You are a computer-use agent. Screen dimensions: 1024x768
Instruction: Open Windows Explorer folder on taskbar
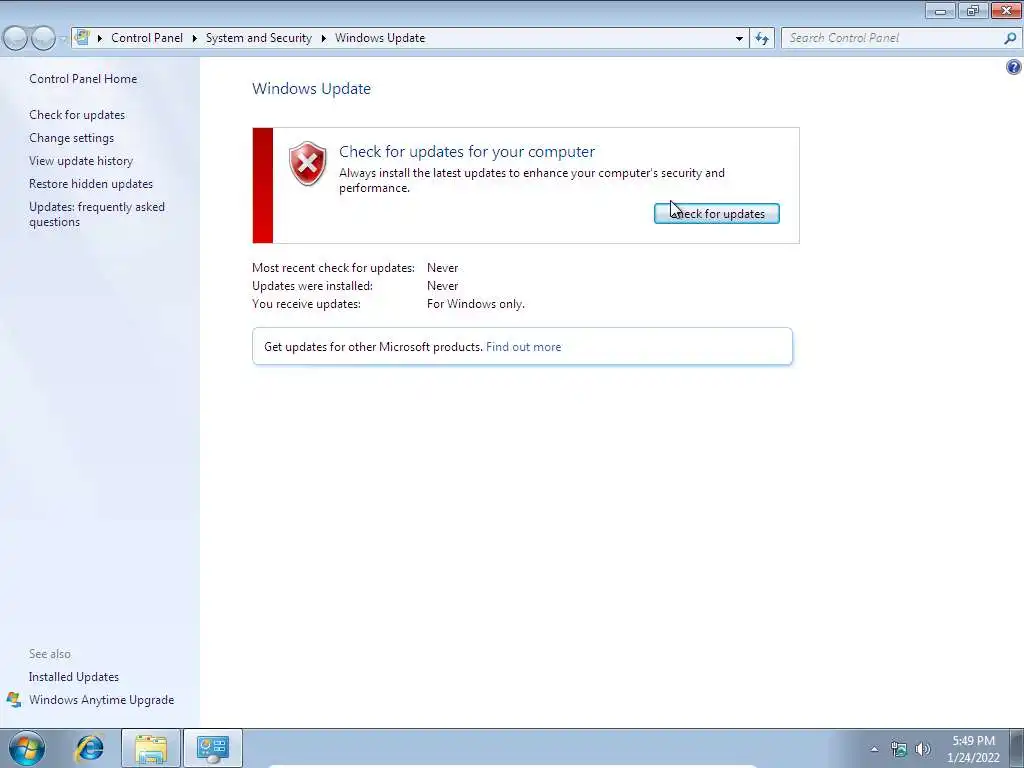[151, 748]
